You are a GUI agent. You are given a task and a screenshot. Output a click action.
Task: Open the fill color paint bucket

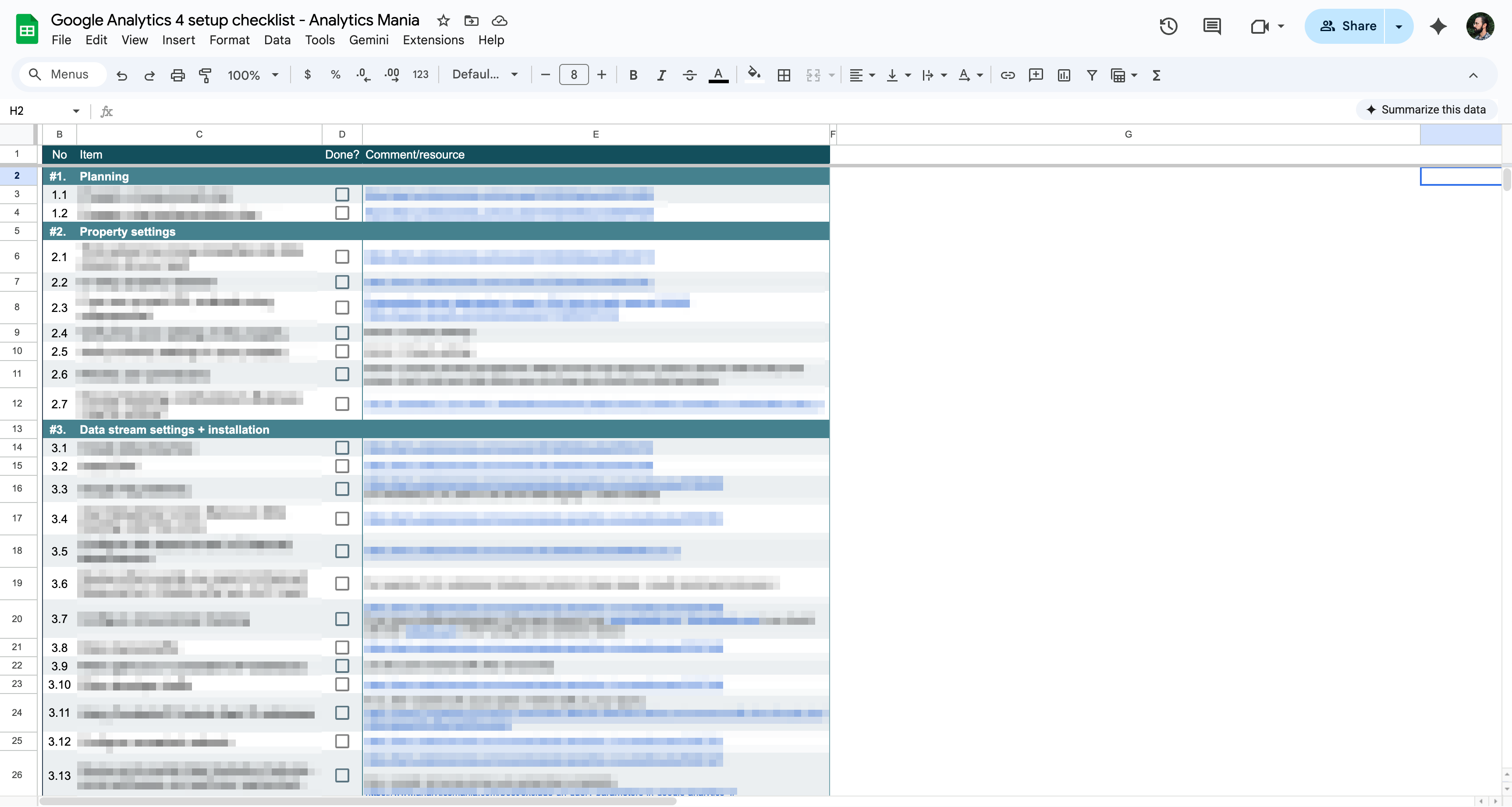click(x=754, y=74)
